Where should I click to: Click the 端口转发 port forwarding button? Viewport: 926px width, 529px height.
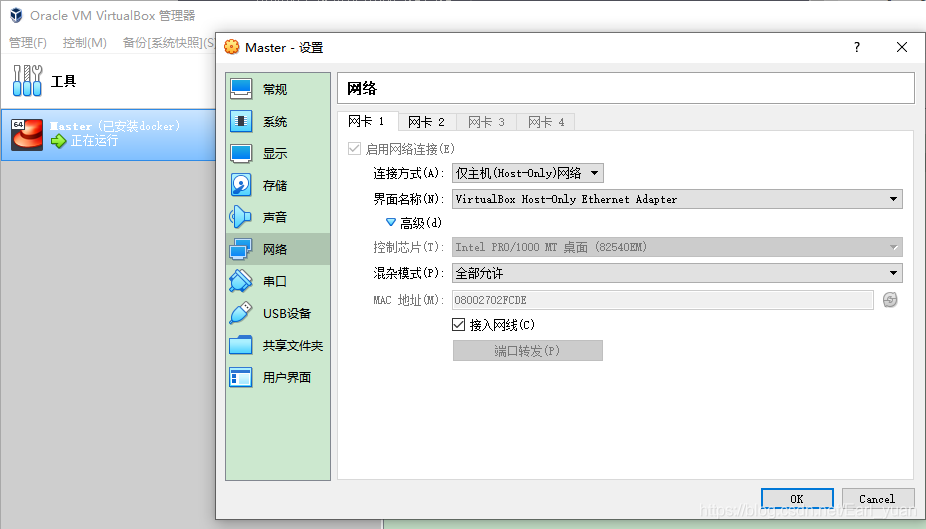[528, 351]
